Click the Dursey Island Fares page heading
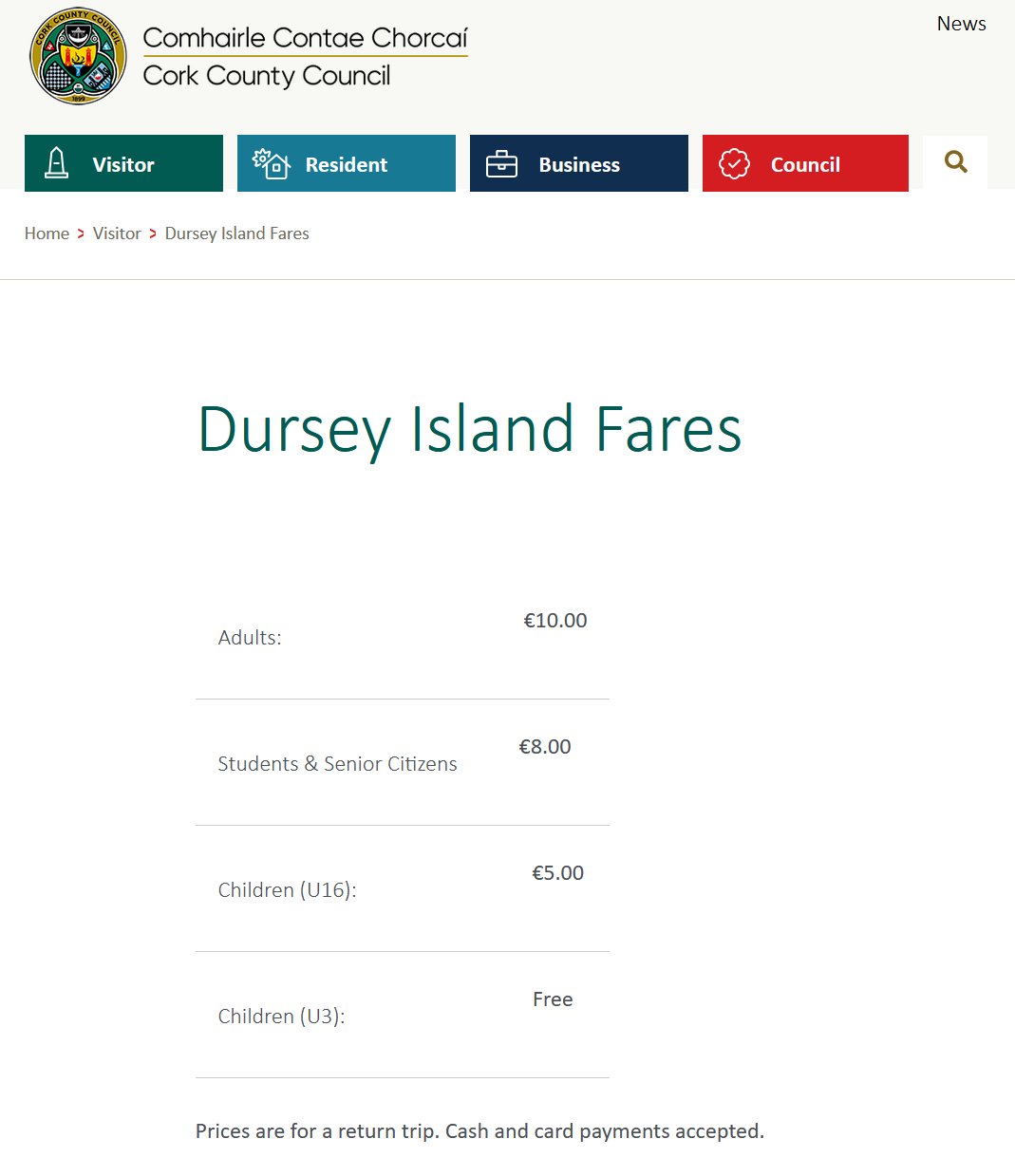1015x1176 pixels. pyautogui.click(x=469, y=429)
